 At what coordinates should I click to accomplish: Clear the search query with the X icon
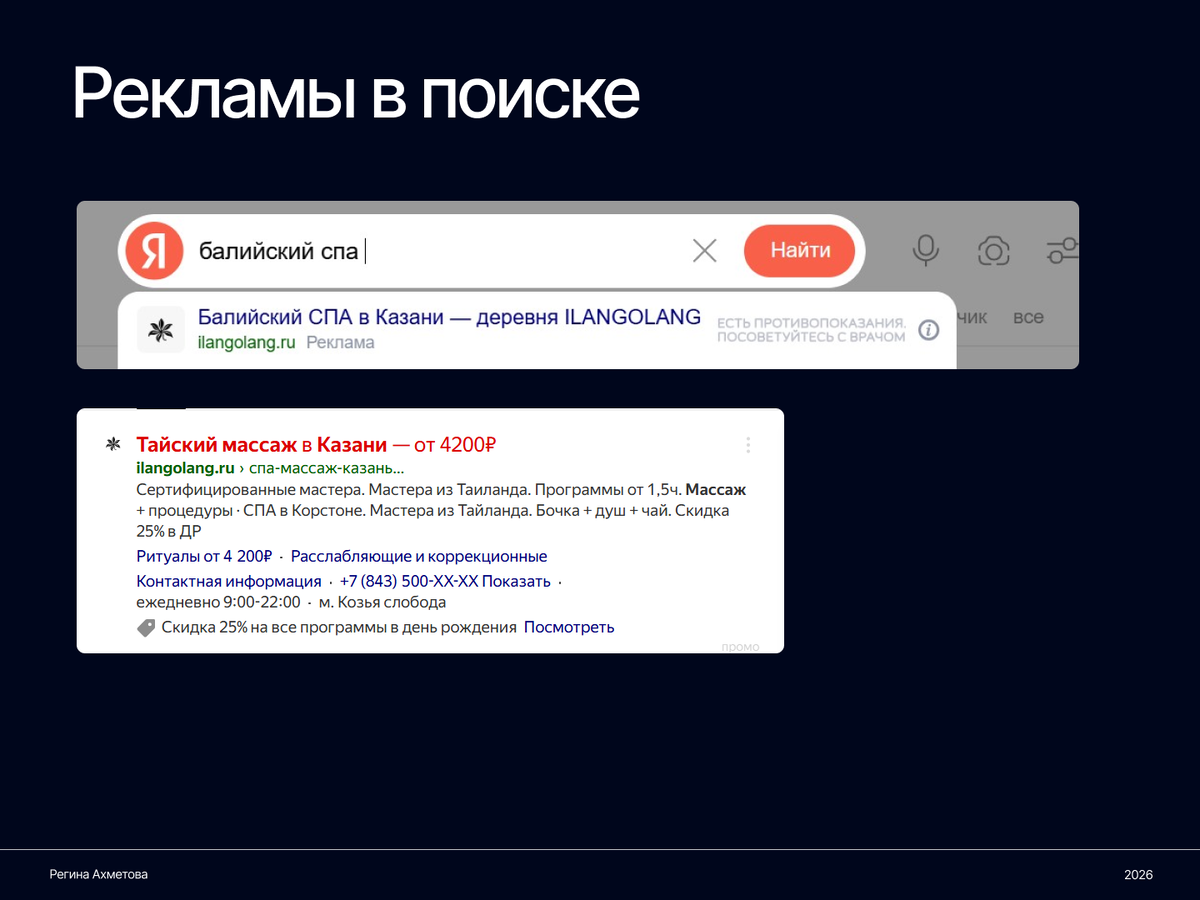tap(705, 251)
